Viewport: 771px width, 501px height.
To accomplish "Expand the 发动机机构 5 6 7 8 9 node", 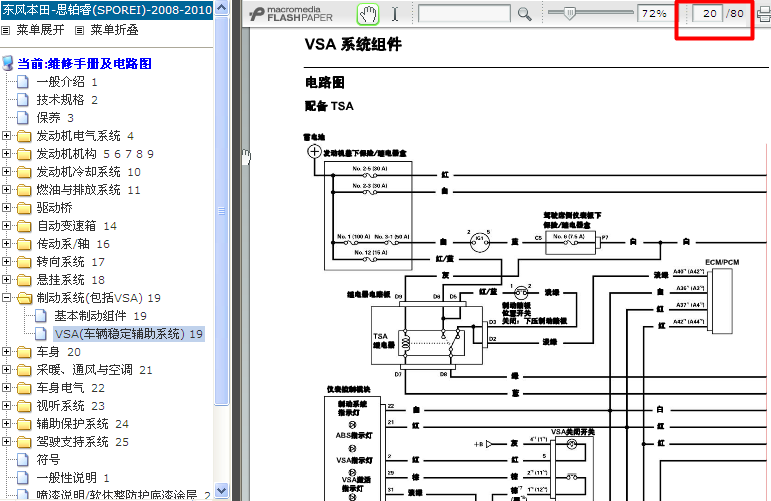I will 6,153.
